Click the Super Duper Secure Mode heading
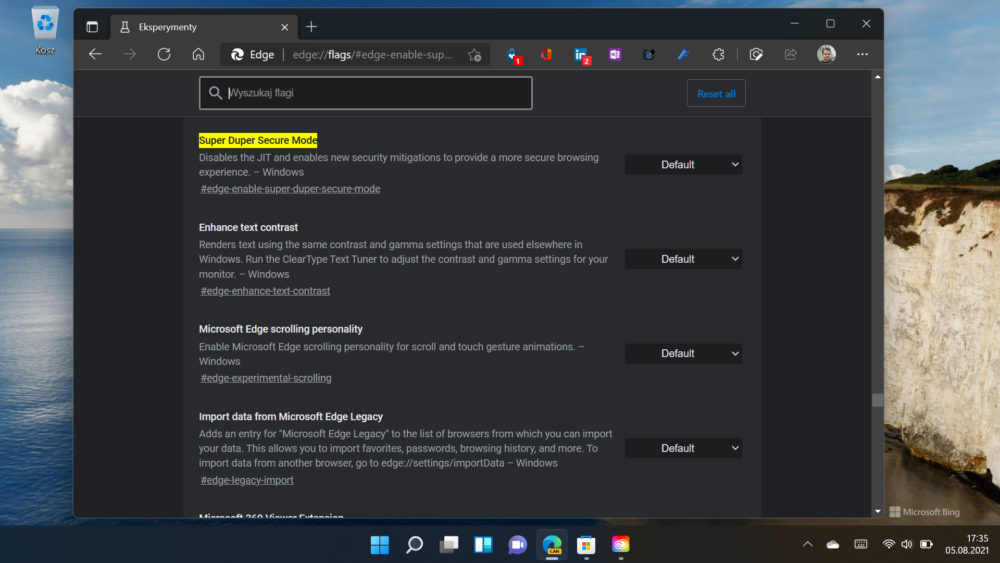 (x=258, y=140)
